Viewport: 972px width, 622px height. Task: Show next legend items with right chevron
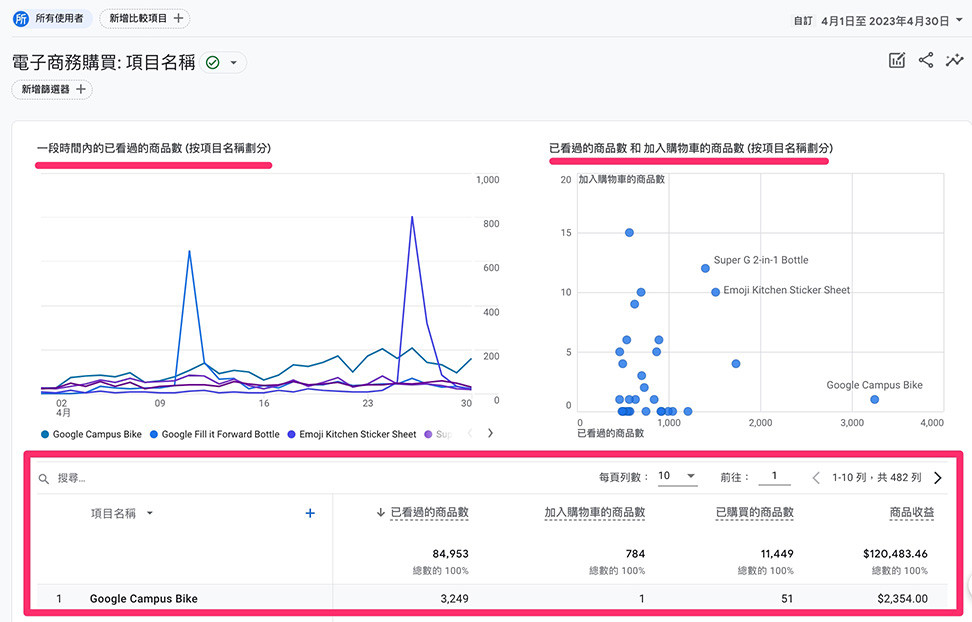pyautogui.click(x=490, y=433)
